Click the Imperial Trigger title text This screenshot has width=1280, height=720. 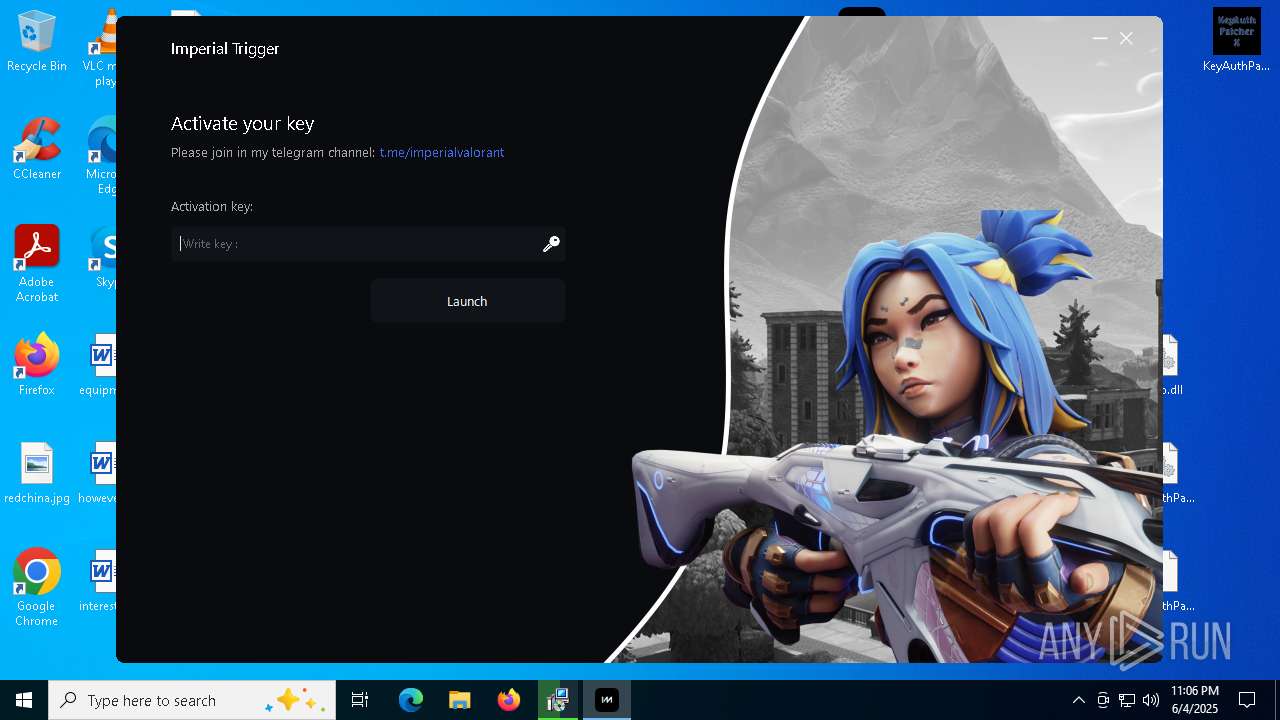225,49
